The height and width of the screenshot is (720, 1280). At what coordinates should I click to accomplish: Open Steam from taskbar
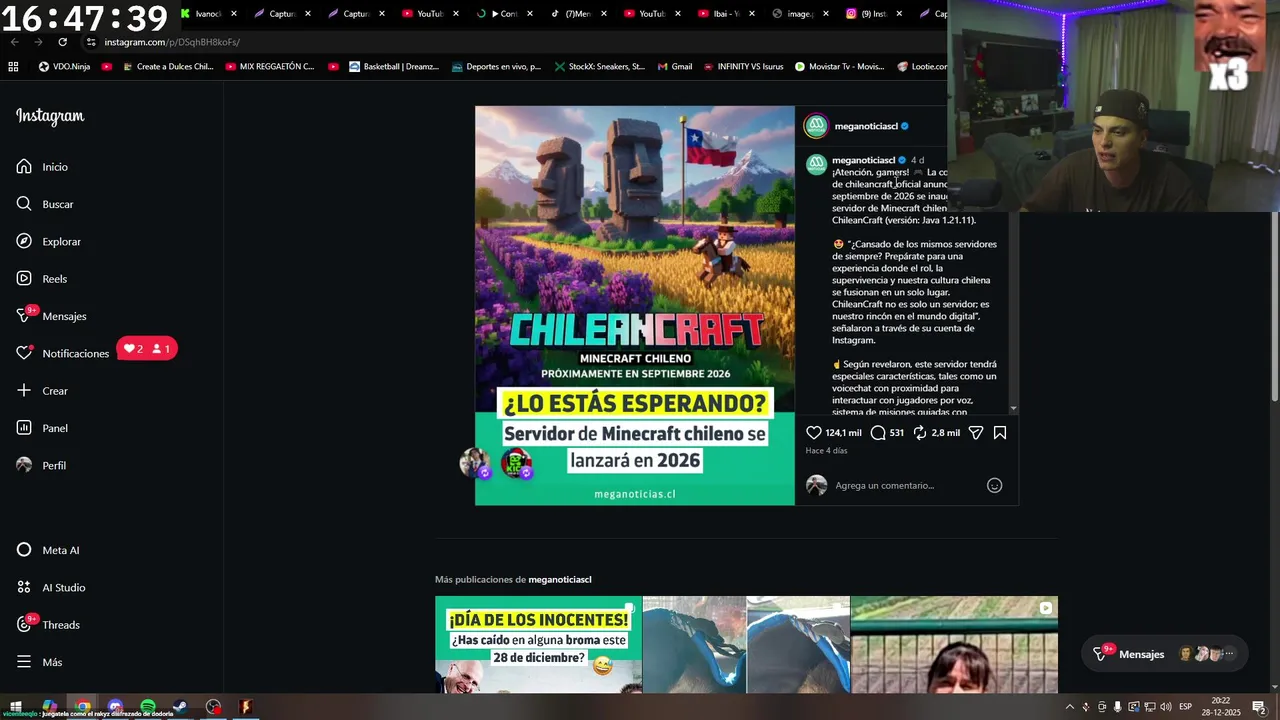click(180, 707)
